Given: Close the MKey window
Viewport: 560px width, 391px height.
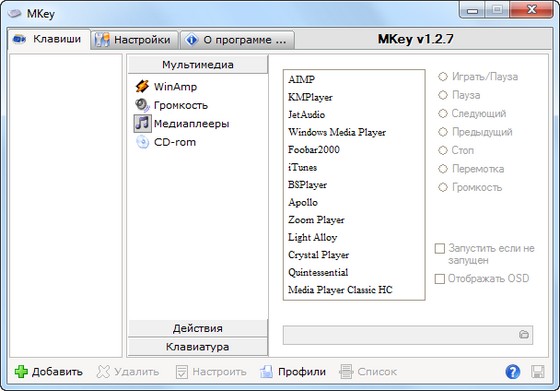Looking at the screenshot, I should coord(531,10).
